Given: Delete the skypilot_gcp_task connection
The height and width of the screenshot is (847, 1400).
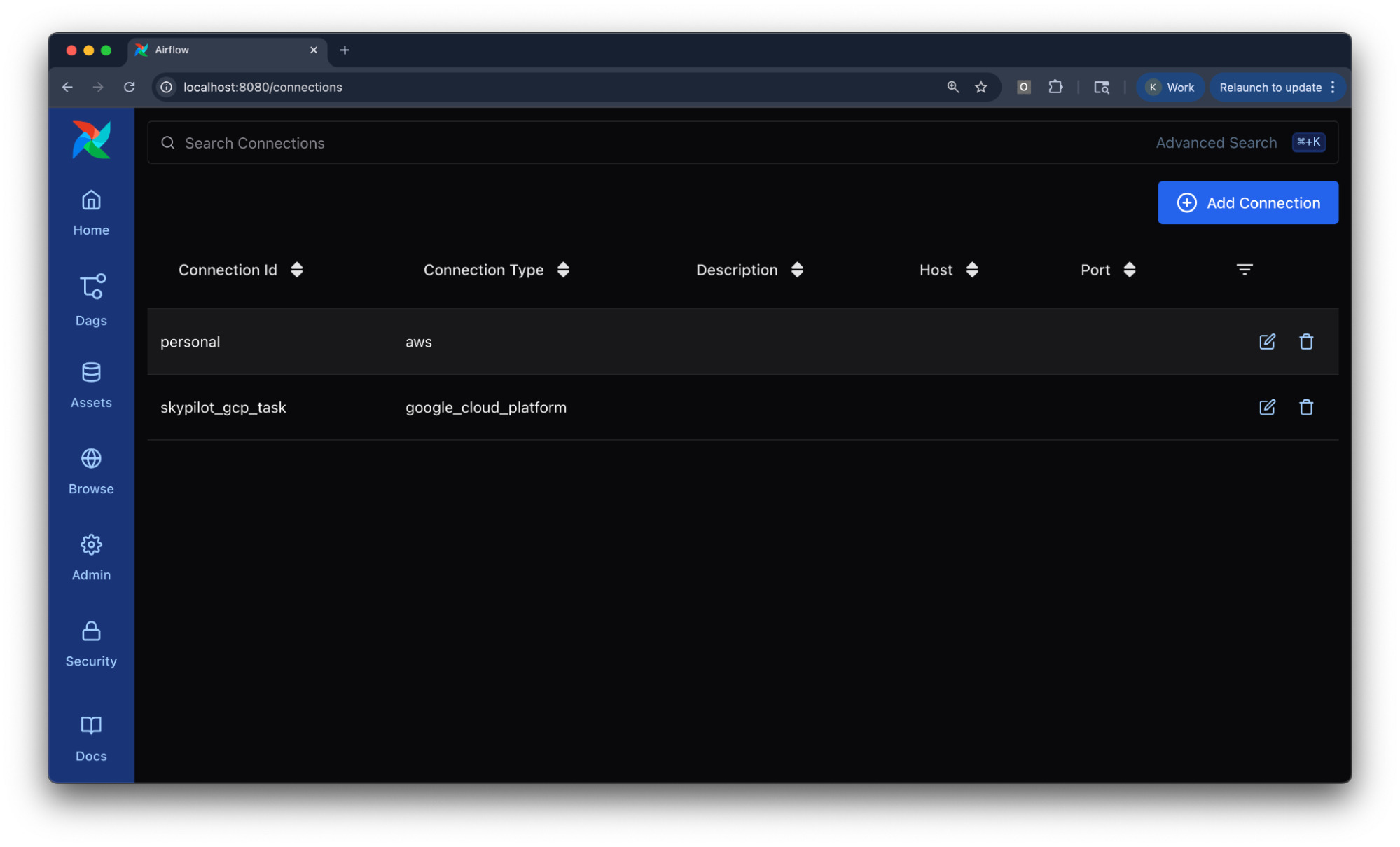Looking at the screenshot, I should click(1305, 407).
